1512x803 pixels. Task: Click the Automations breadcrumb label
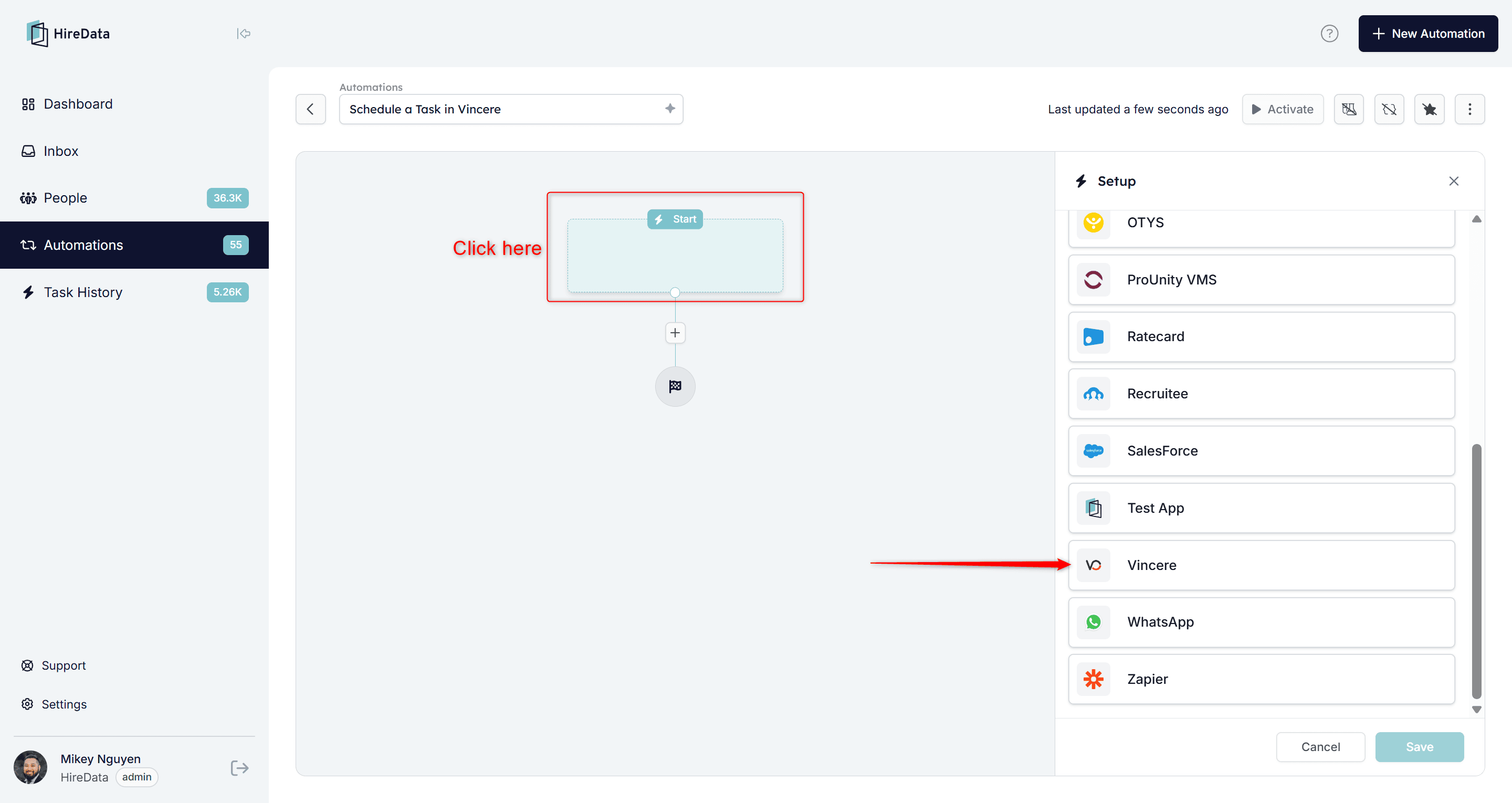pos(371,87)
